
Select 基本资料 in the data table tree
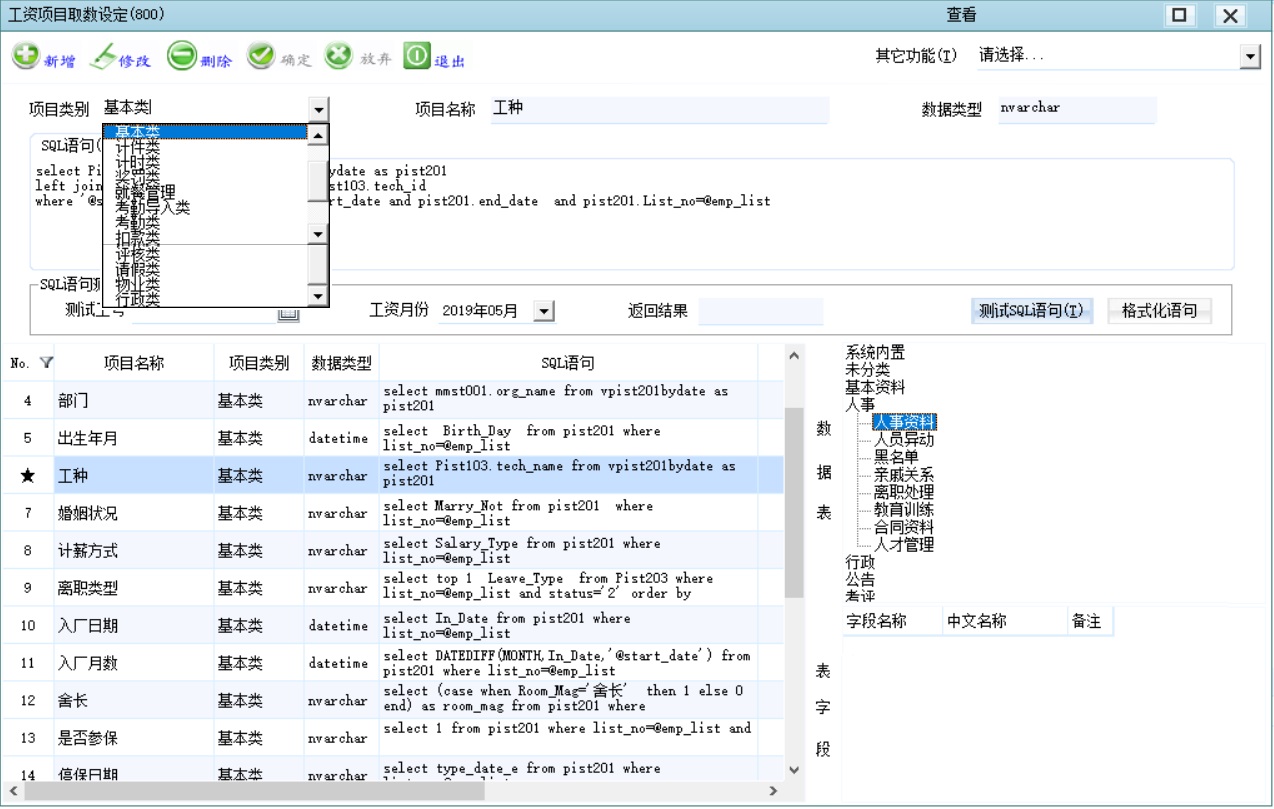click(x=875, y=387)
